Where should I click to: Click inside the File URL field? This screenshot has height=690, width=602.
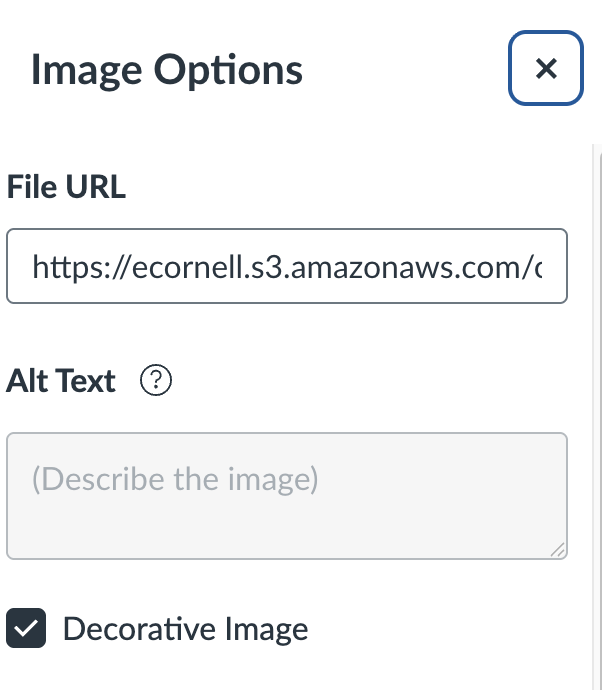click(286, 266)
